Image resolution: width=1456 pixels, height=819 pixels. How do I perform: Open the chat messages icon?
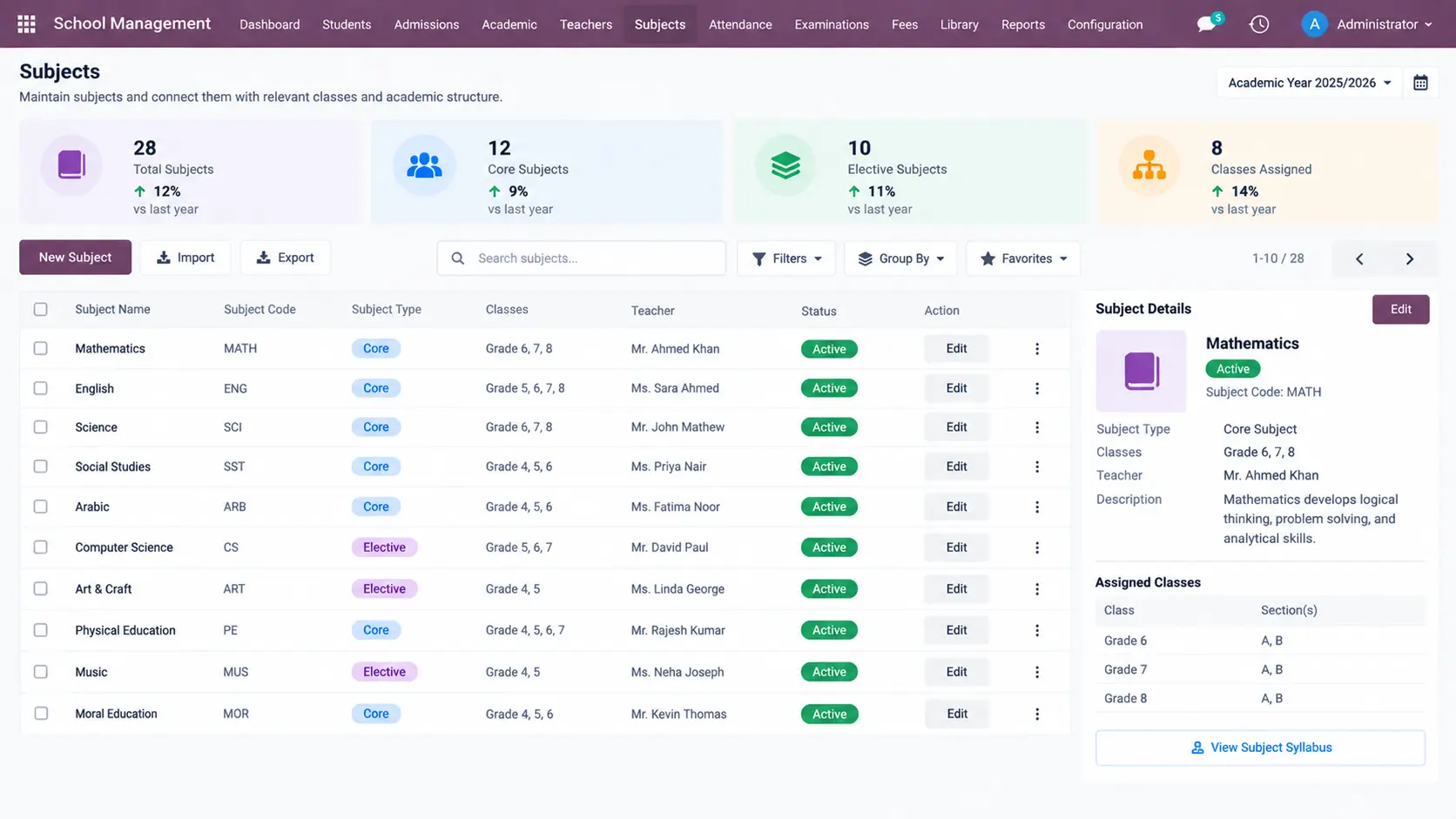coord(1208,23)
